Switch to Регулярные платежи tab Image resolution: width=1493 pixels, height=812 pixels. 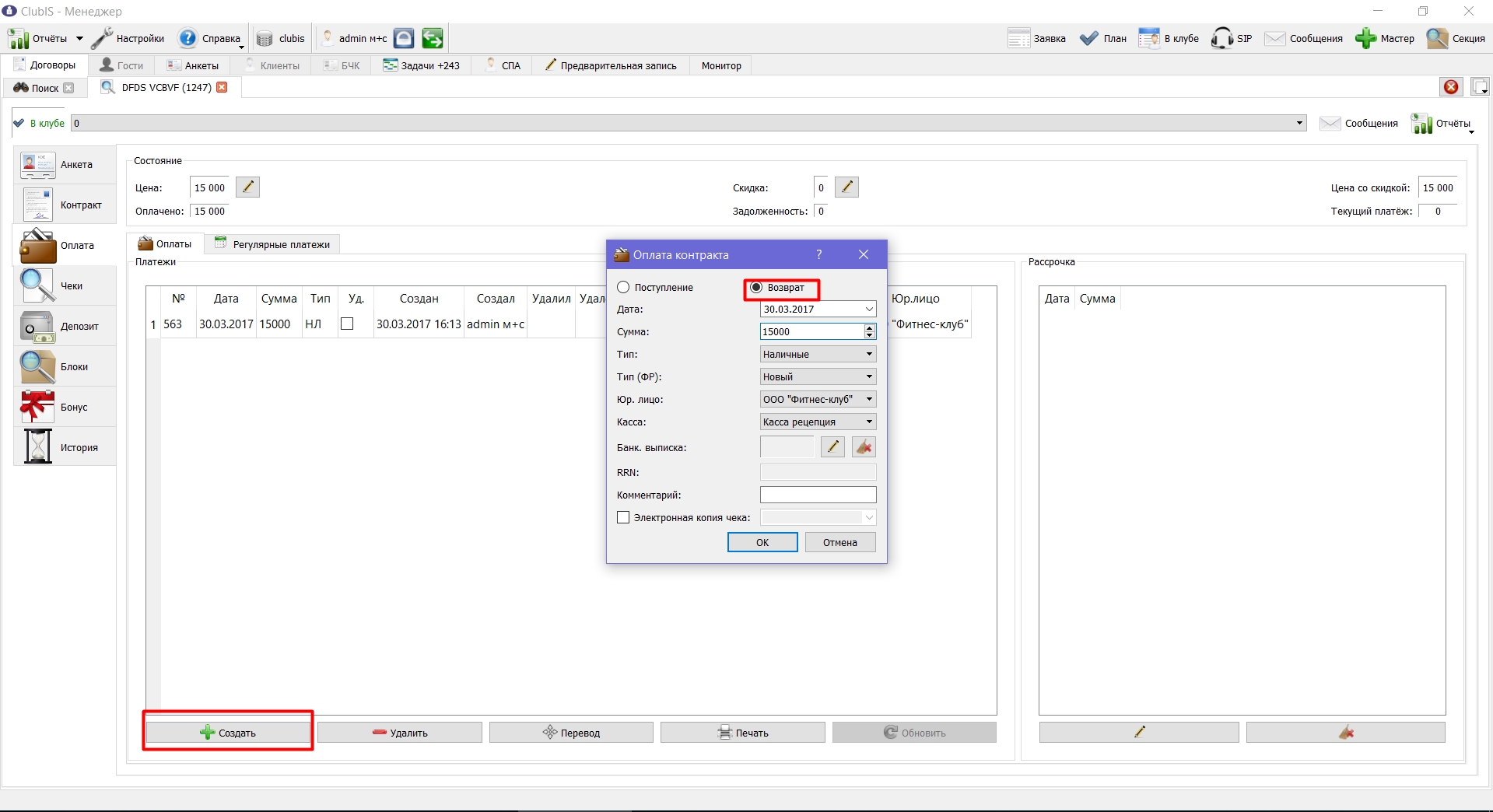(272, 244)
